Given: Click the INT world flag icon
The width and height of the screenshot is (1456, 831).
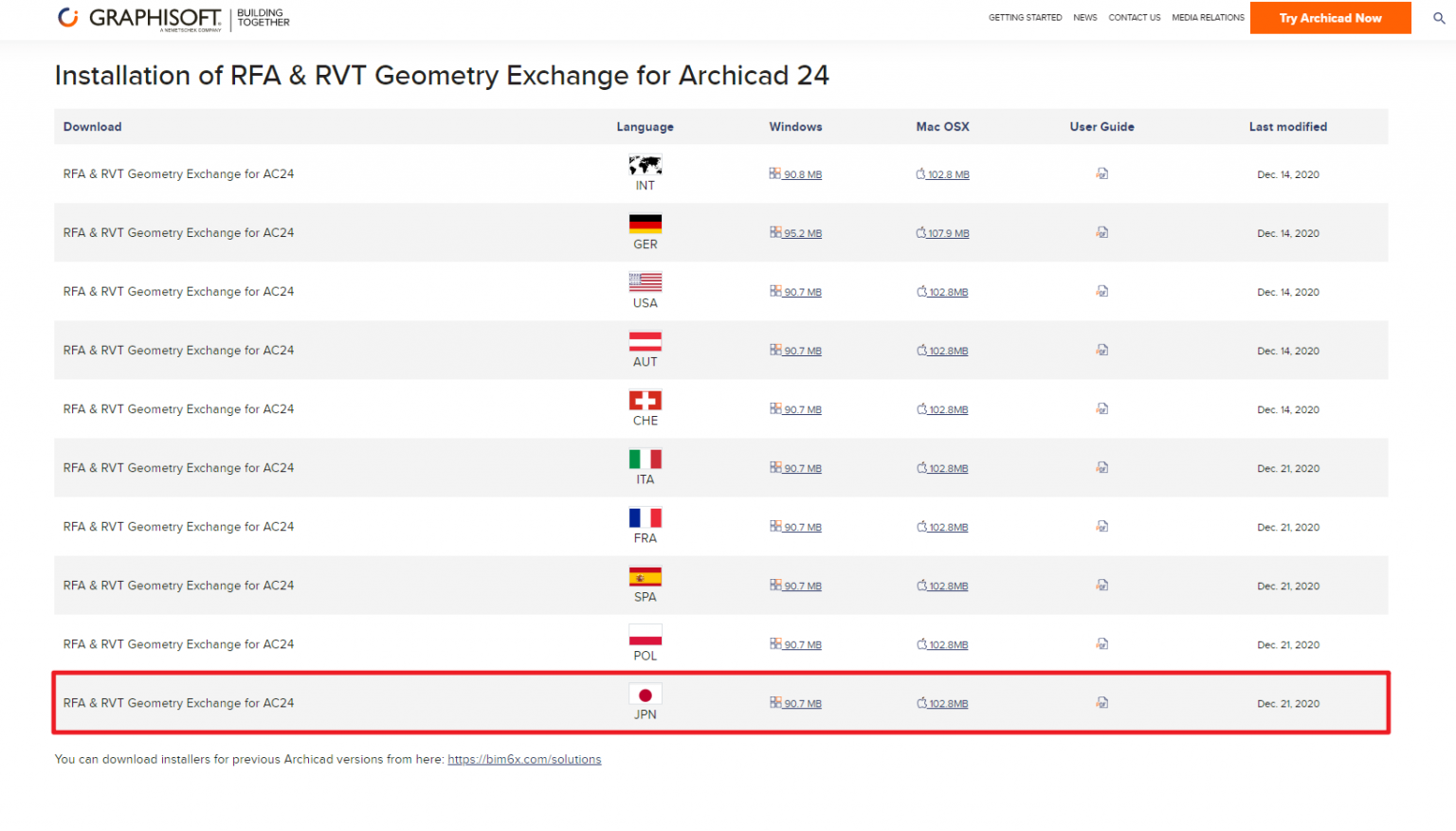Looking at the screenshot, I should tap(646, 167).
